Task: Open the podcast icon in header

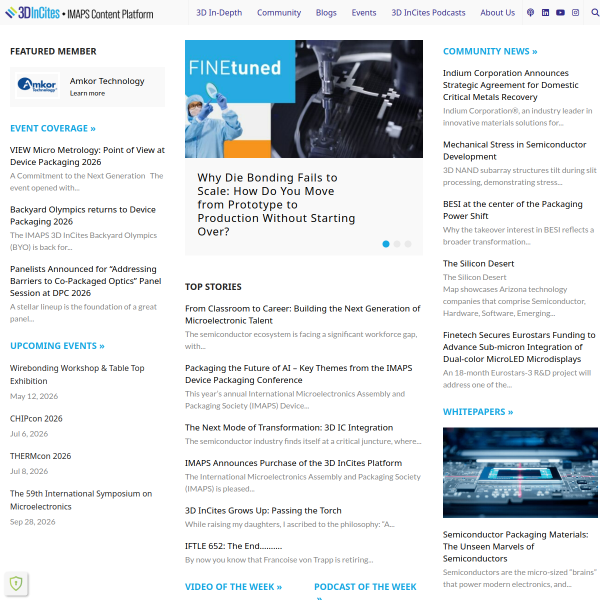Action: [x=530, y=13]
